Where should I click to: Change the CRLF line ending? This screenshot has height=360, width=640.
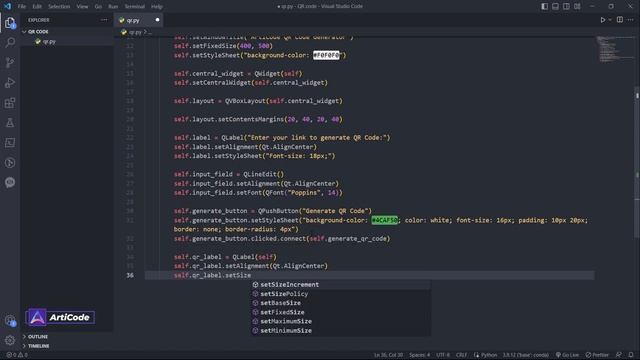tap(461, 355)
